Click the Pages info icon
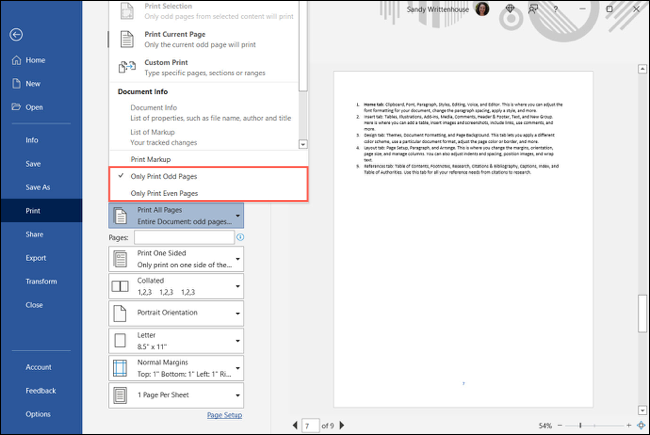This screenshot has height=435, width=650. pyautogui.click(x=240, y=237)
